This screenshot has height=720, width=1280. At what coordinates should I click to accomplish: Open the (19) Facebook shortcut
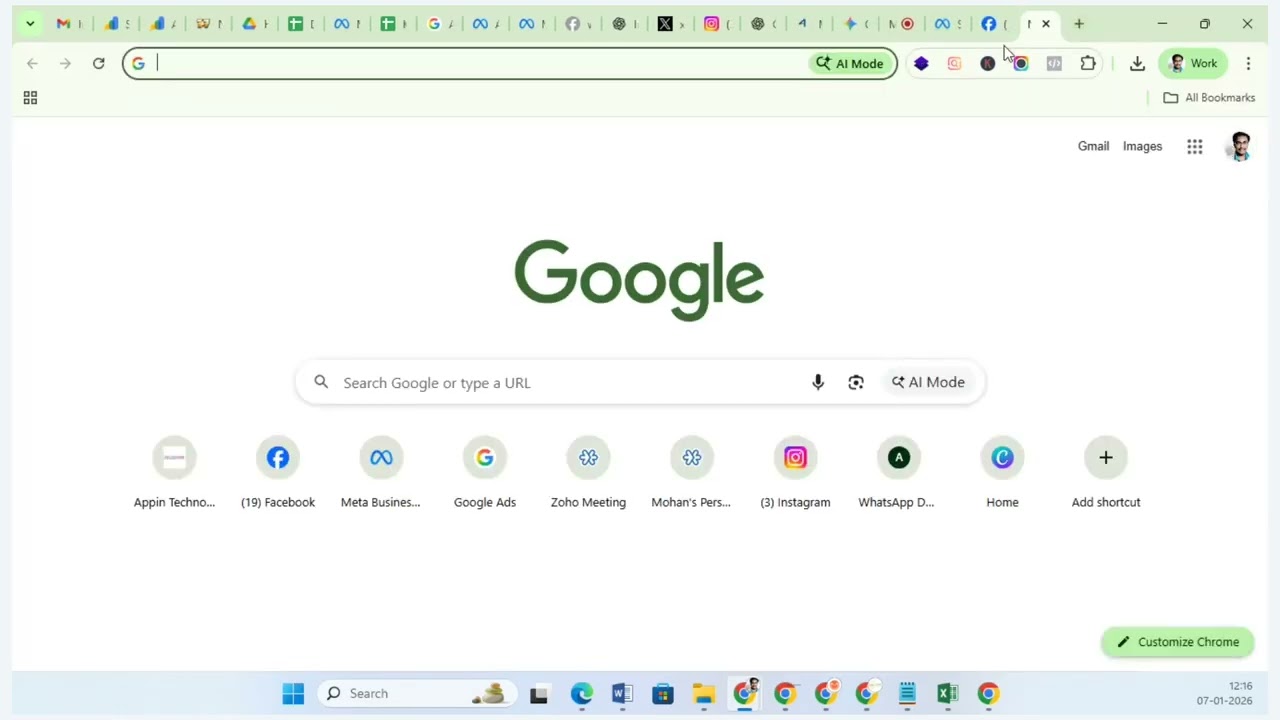pos(278,474)
